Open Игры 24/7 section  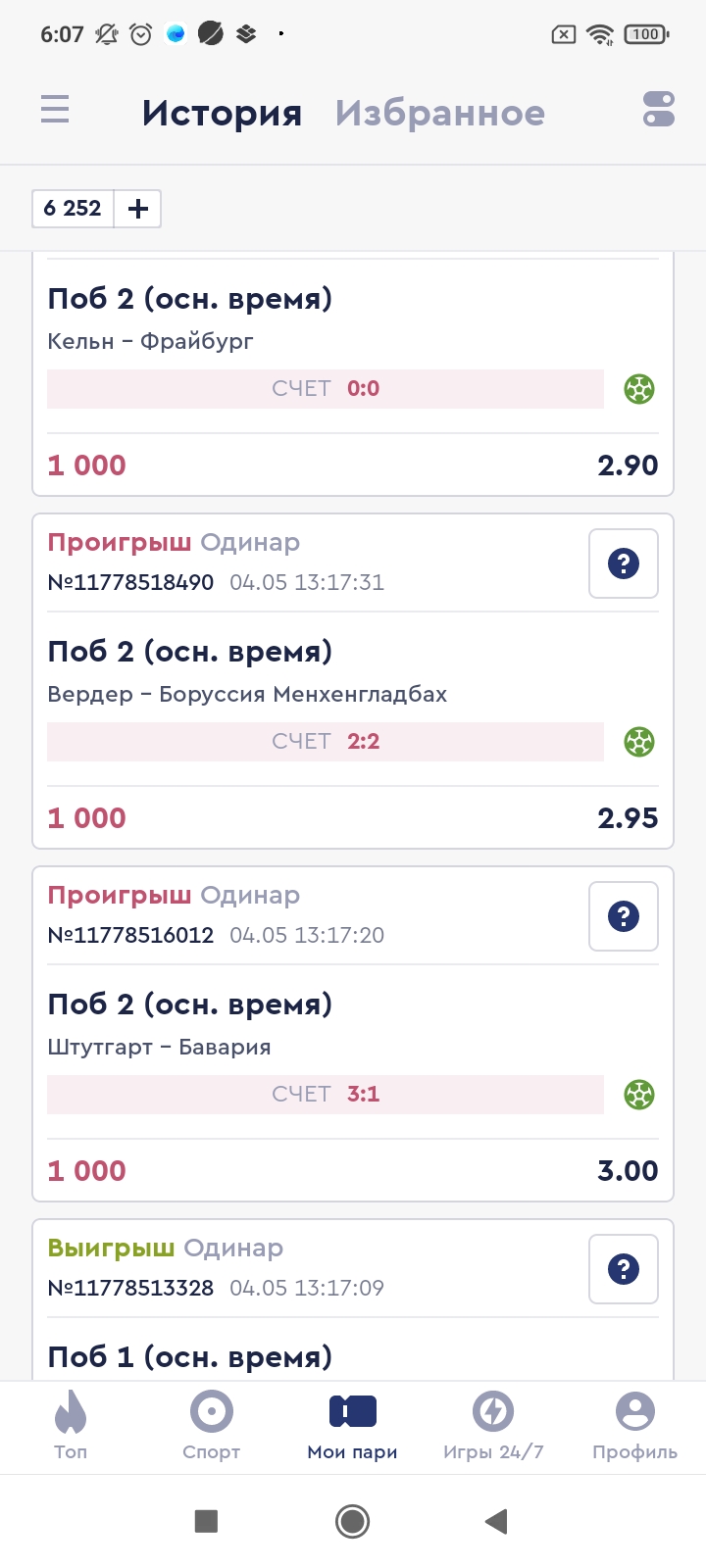pos(493,1425)
